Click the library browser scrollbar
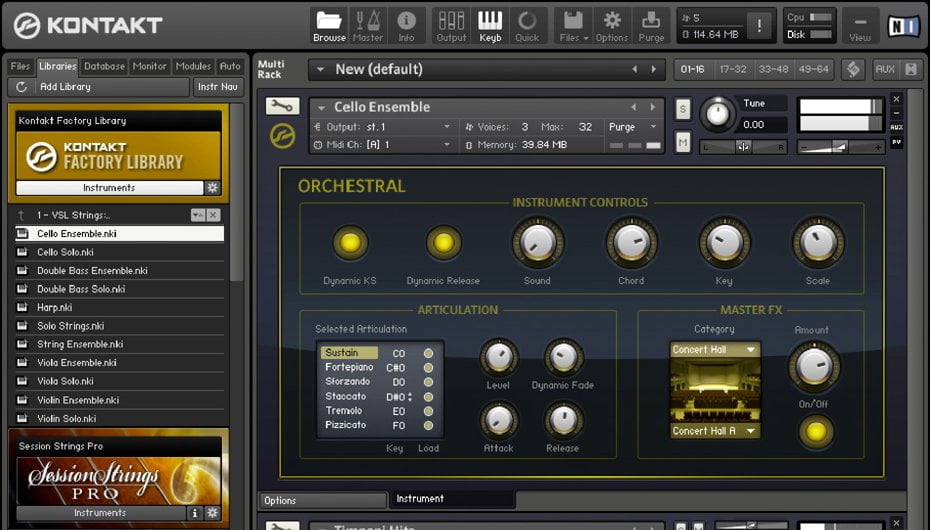Image resolution: width=930 pixels, height=530 pixels. click(x=236, y=193)
